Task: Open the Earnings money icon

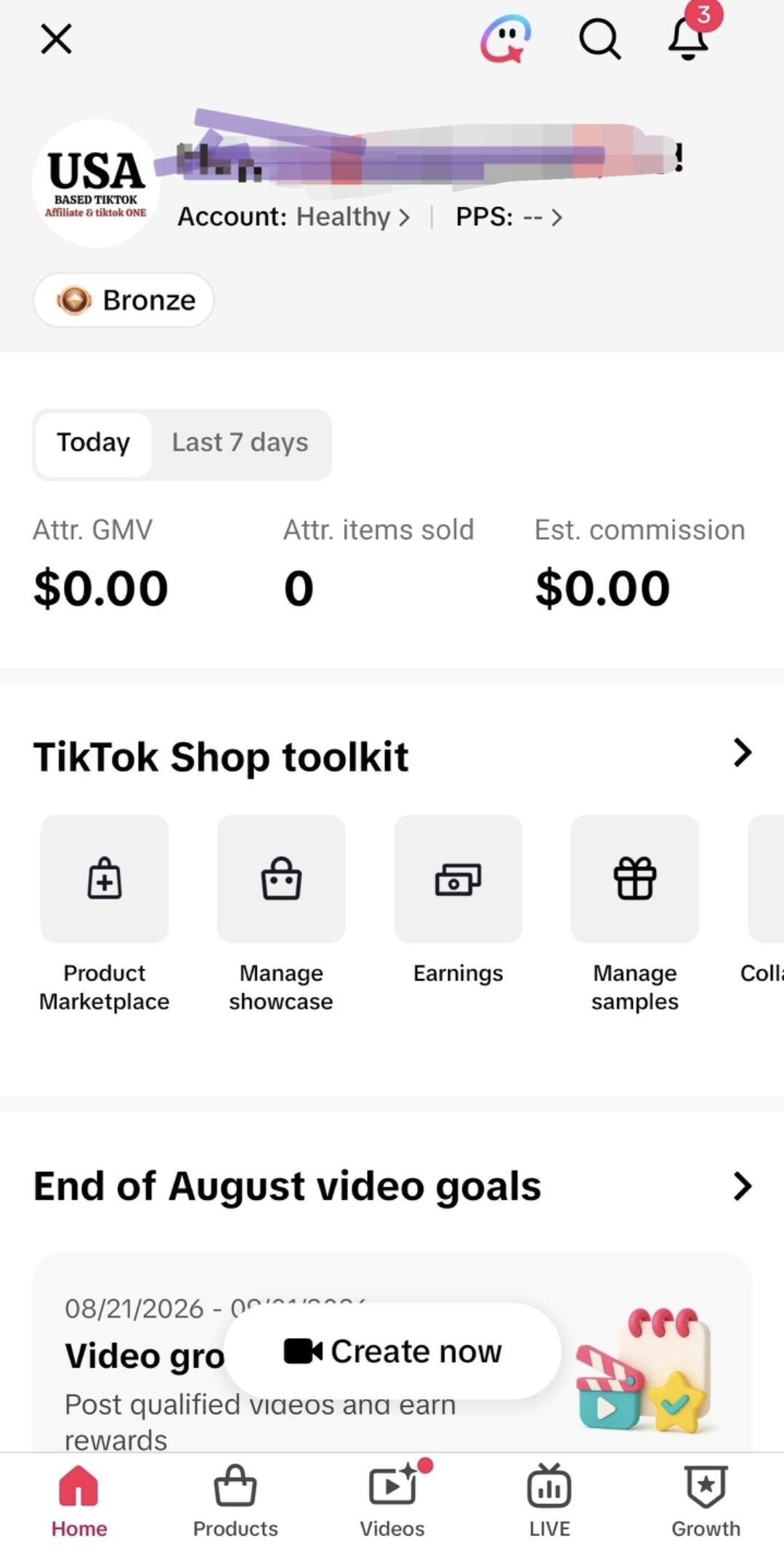Action: coord(458,879)
